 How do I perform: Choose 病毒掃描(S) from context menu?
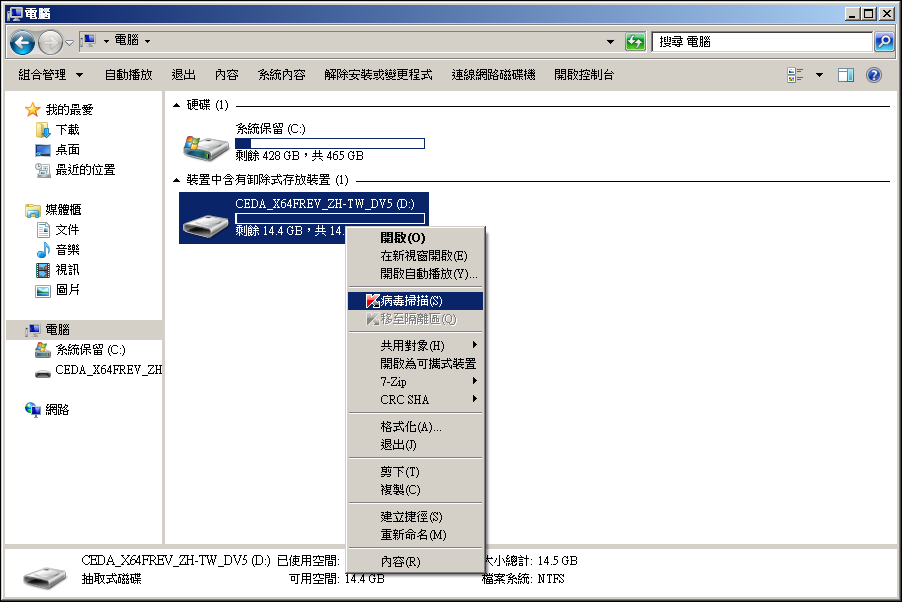coord(411,301)
